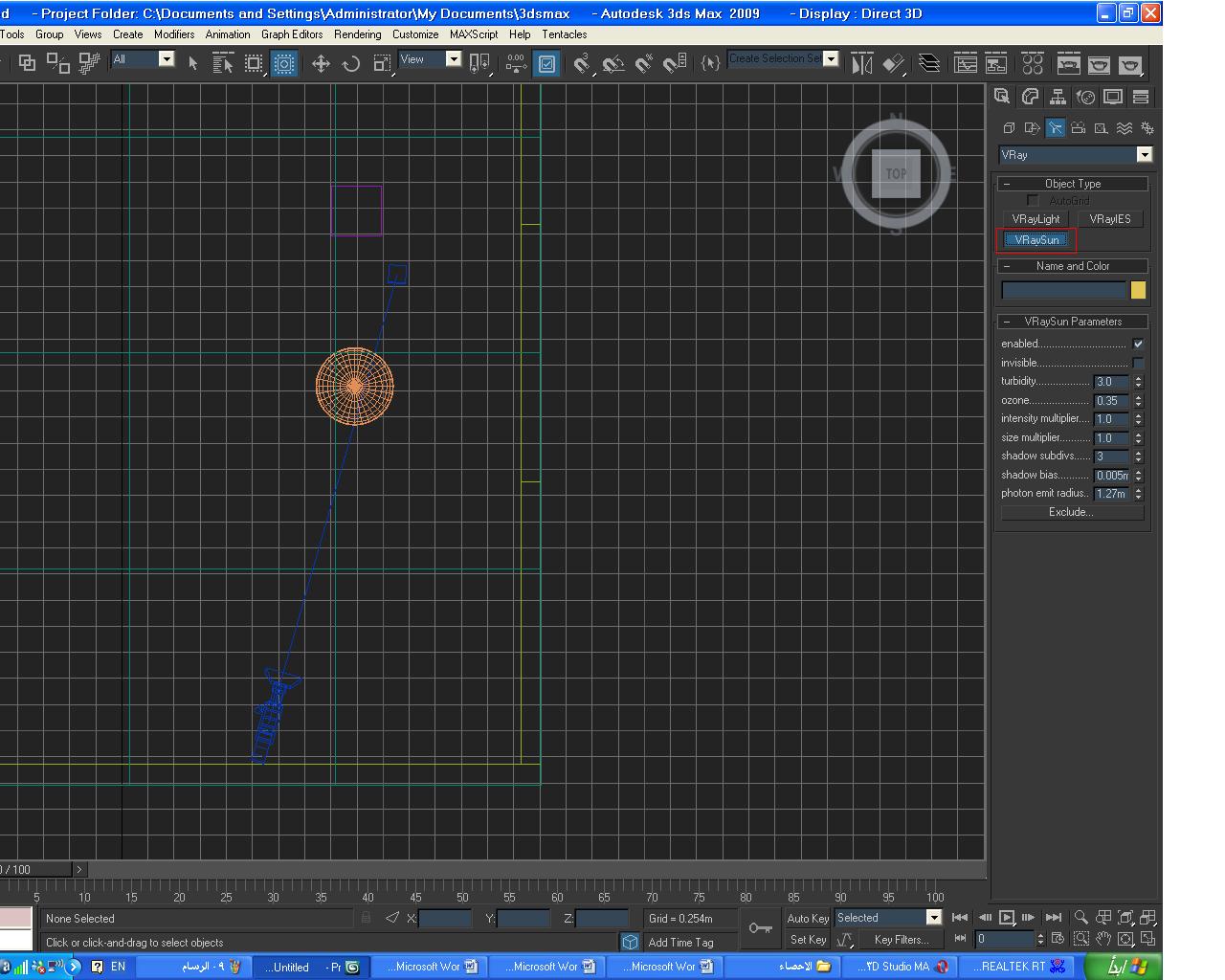Open the MAXScript menu
The height and width of the screenshot is (980, 1225).
pos(474,34)
